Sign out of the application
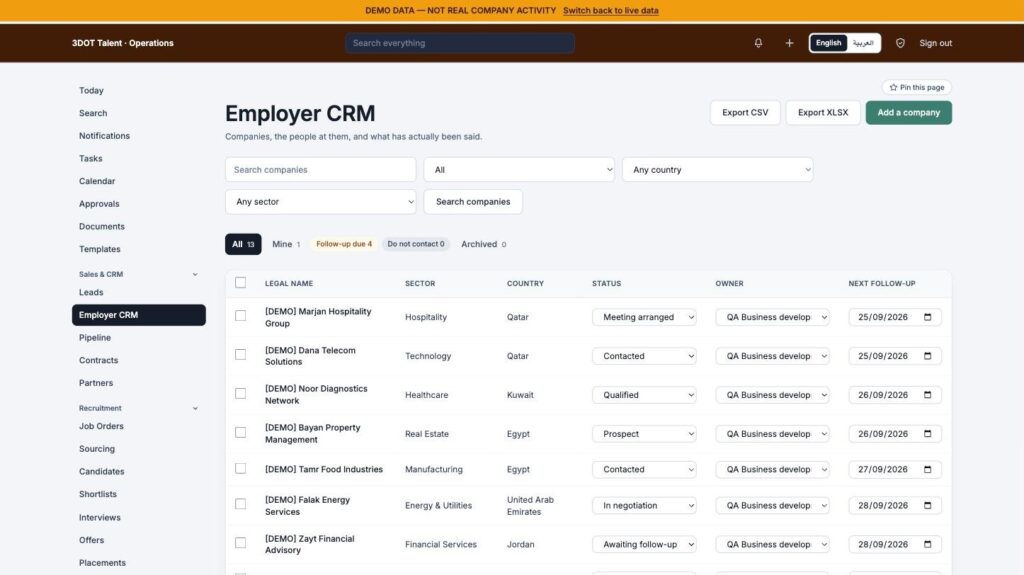The image size is (1024, 575). (935, 43)
